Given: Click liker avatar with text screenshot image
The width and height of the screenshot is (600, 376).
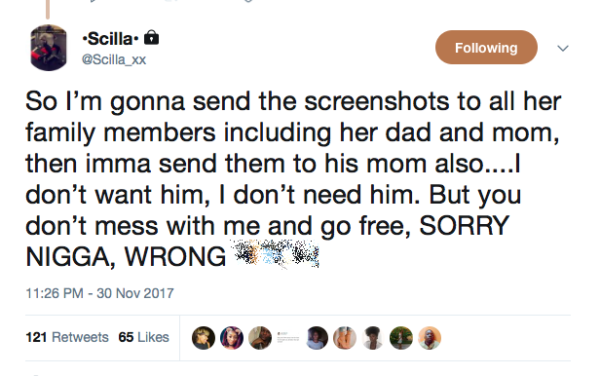Looking at the screenshot, I should click(288, 338).
